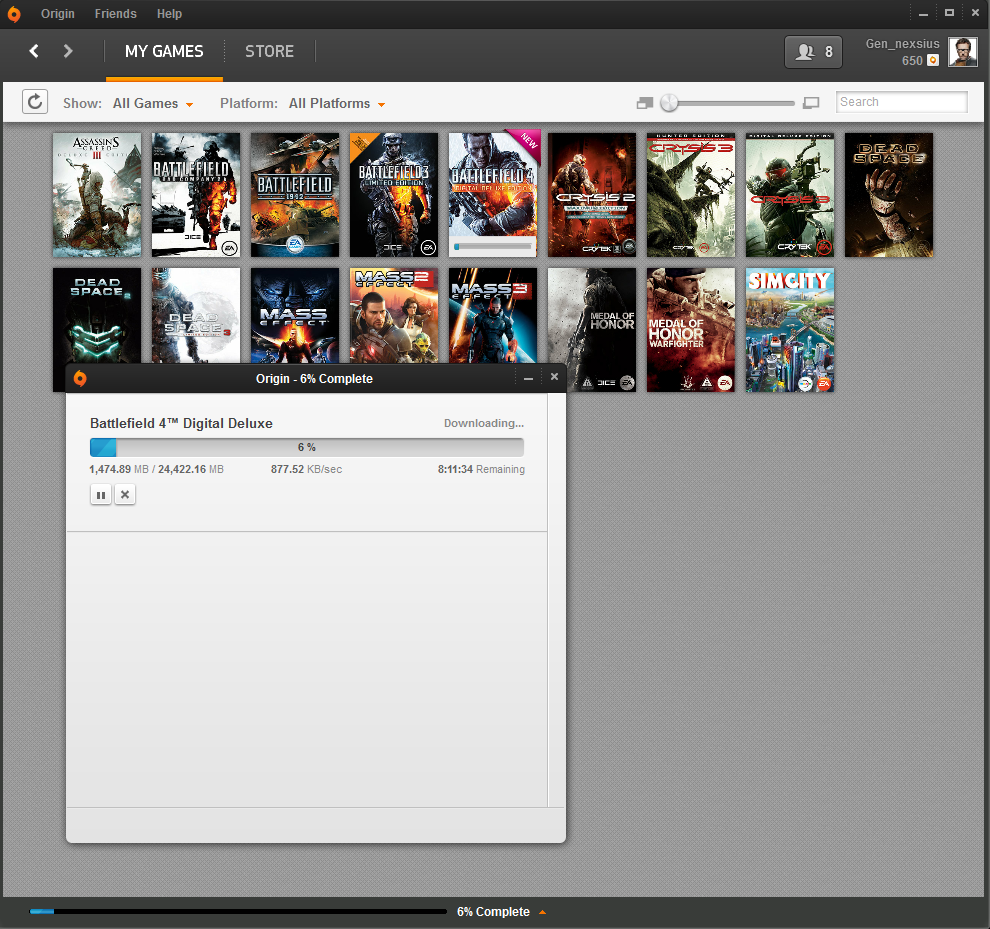The height and width of the screenshot is (929, 990).
Task: Select the Dead Space 3 game tile
Action: pyautogui.click(x=196, y=315)
